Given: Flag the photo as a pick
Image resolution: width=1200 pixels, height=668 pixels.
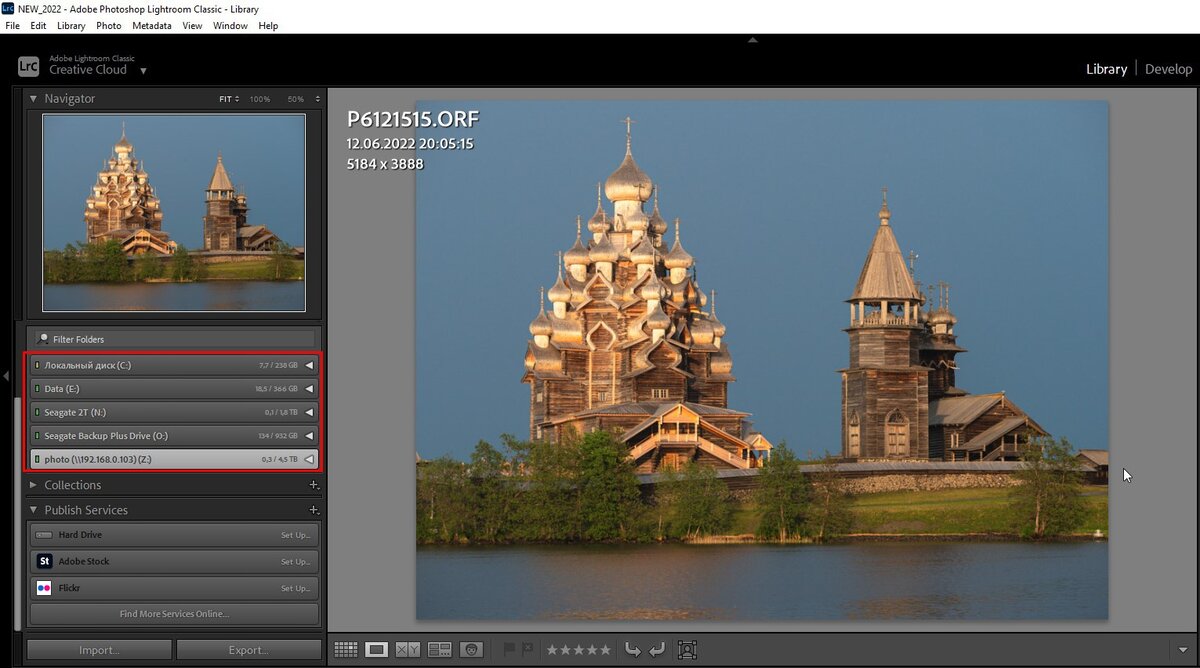Looking at the screenshot, I should pyautogui.click(x=510, y=649).
